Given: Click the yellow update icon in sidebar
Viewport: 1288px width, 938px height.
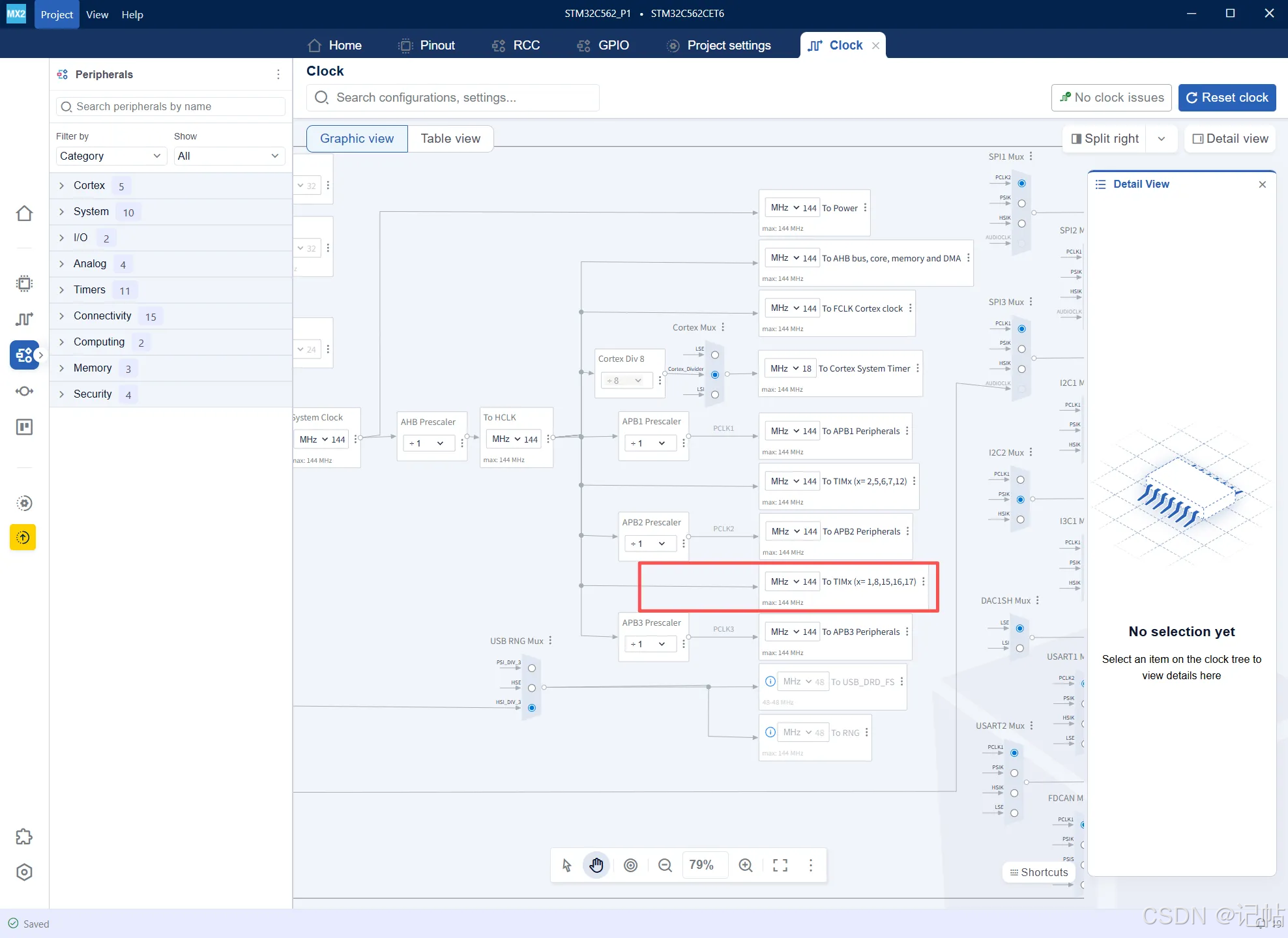Looking at the screenshot, I should (23, 537).
